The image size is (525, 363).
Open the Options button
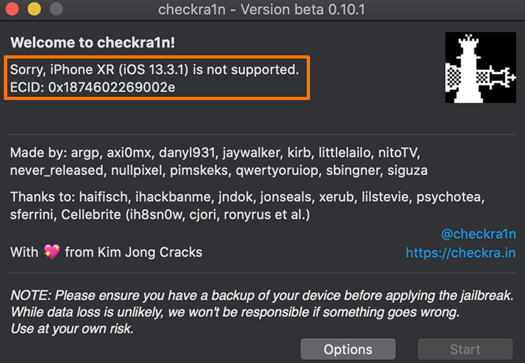click(348, 349)
